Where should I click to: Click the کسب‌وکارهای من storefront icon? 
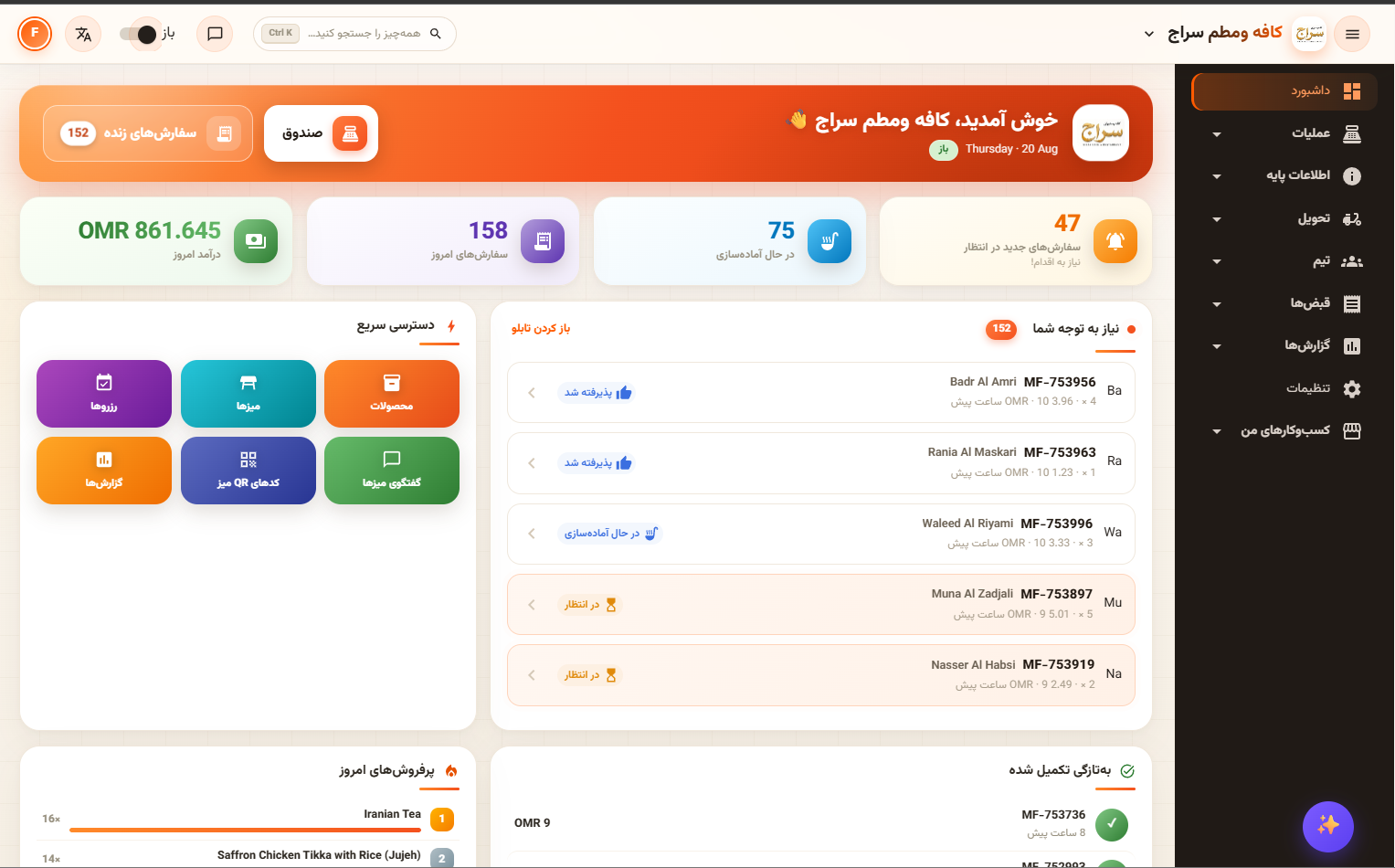(1352, 431)
